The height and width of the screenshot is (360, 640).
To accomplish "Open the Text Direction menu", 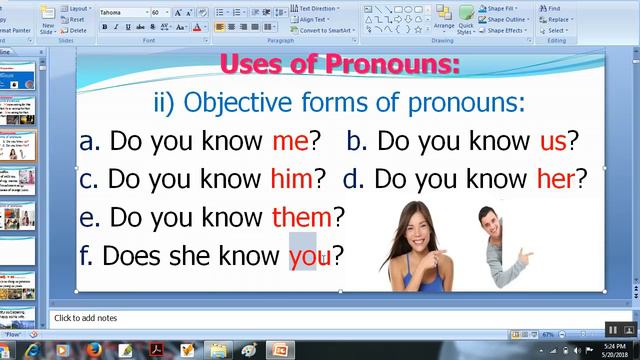I will pyautogui.click(x=315, y=8).
